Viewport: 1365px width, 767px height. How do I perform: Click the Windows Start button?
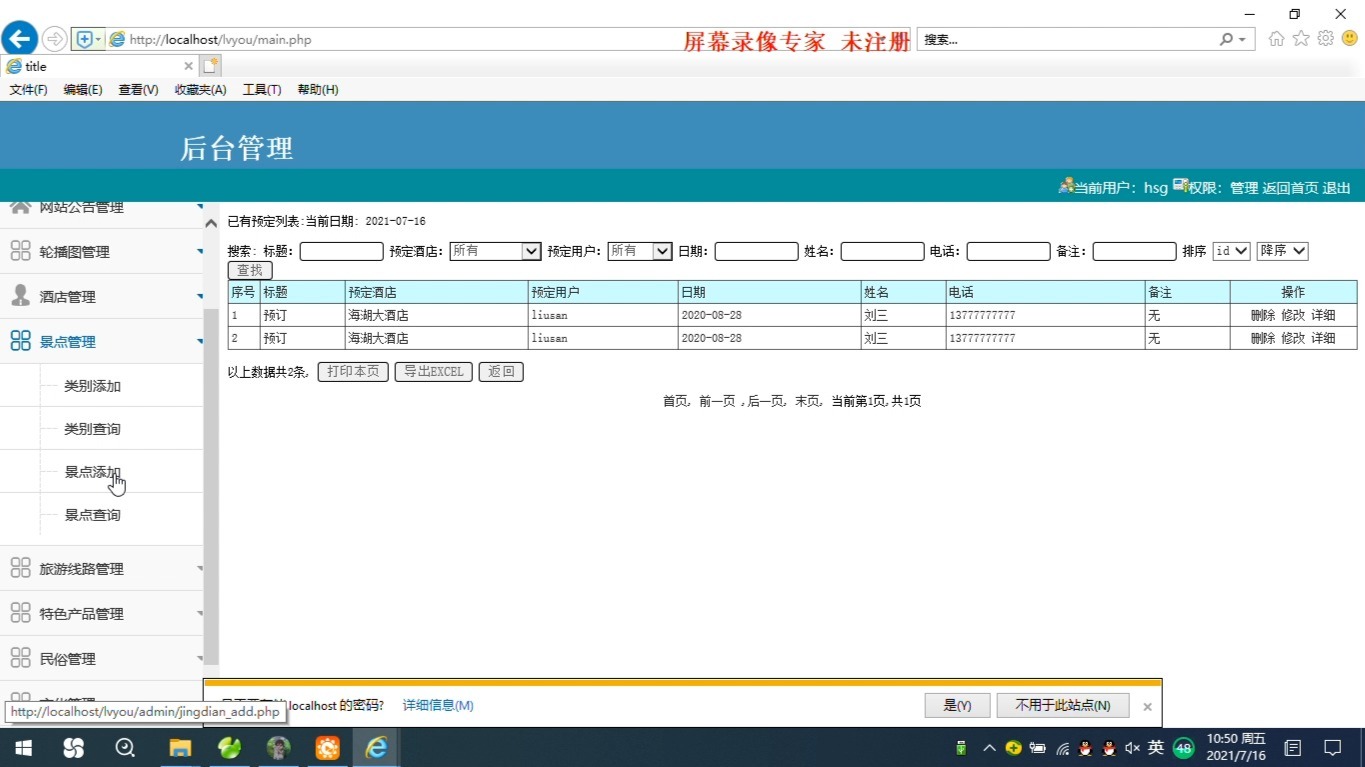pyautogui.click(x=22, y=747)
